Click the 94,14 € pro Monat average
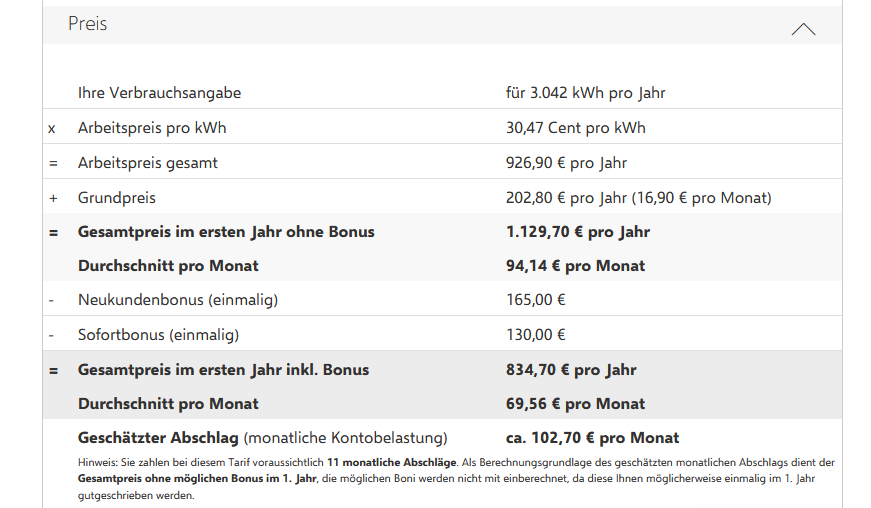This screenshot has height=508, width=871. [x=575, y=266]
